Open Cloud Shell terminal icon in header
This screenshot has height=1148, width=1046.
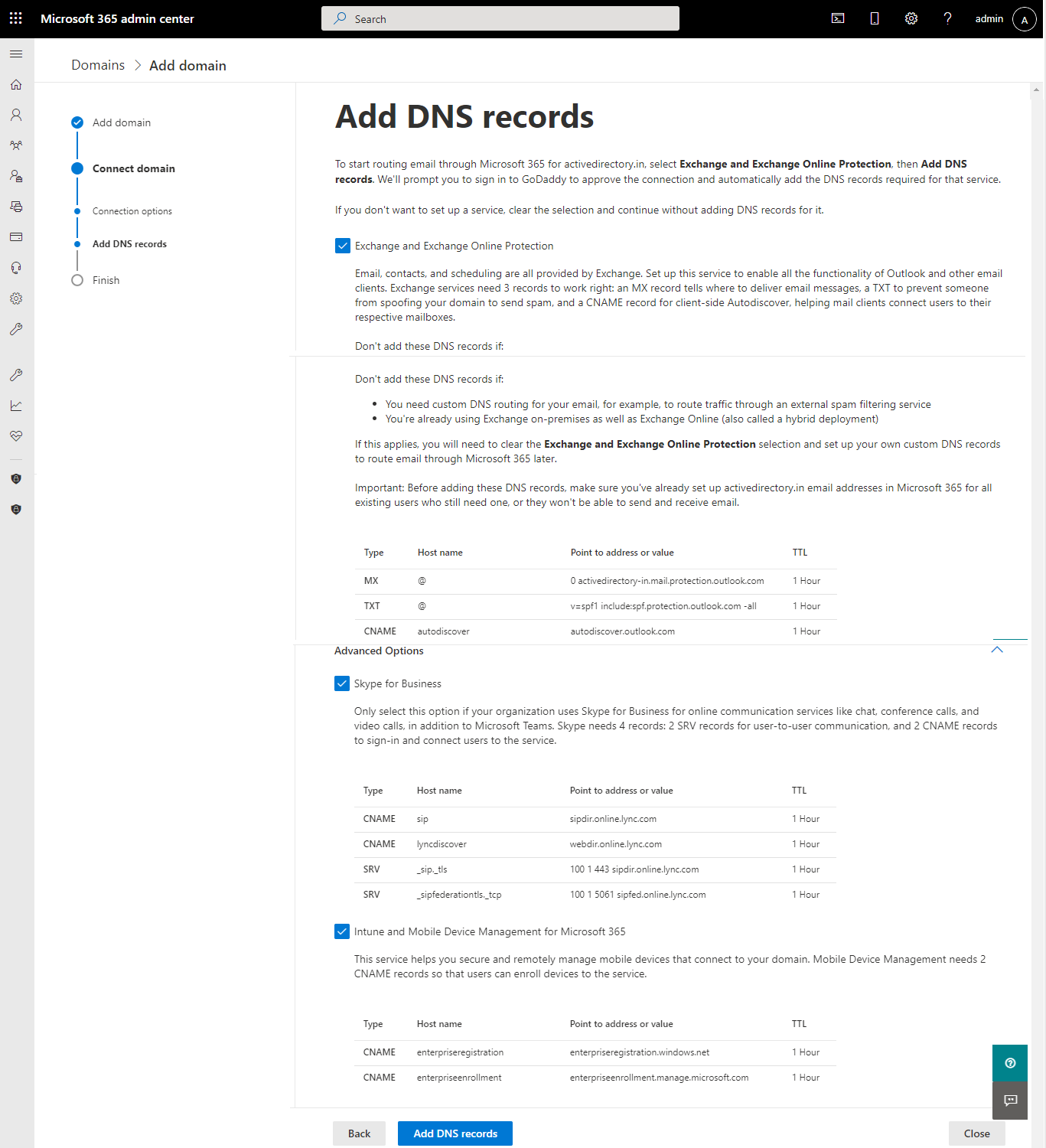pos(838,18)
